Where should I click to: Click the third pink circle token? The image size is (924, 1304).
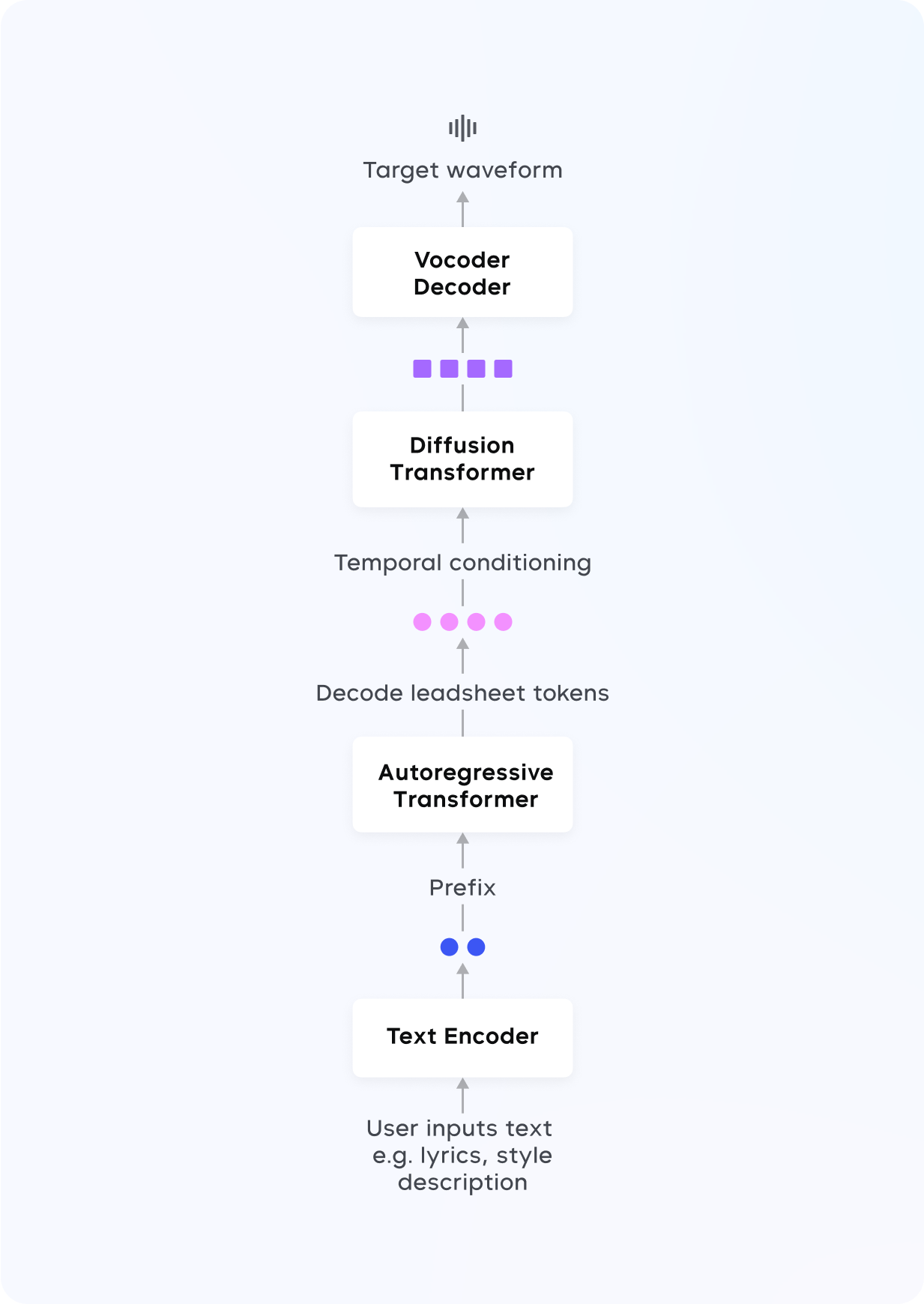476,622
